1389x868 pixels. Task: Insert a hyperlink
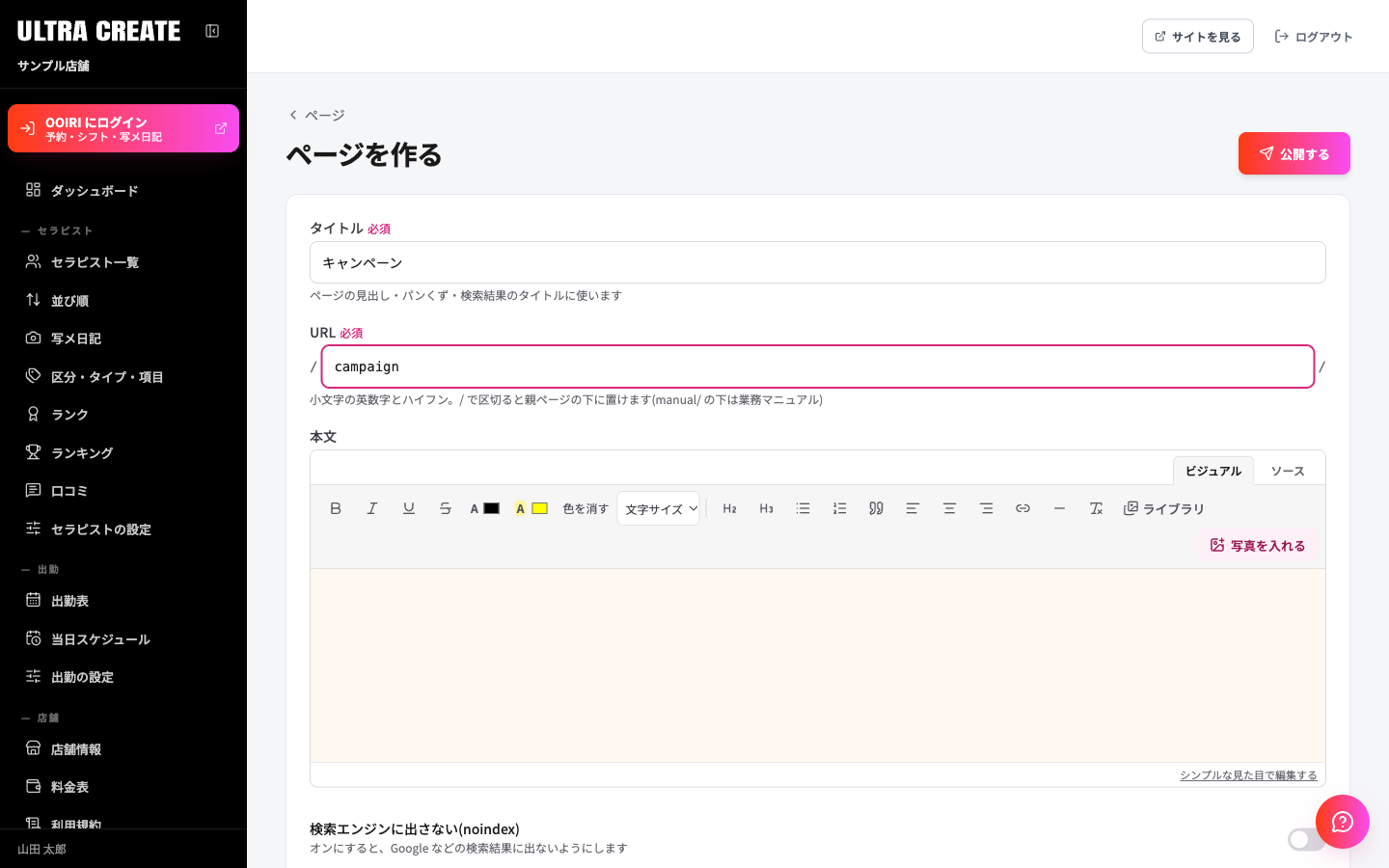(1023, 508)
